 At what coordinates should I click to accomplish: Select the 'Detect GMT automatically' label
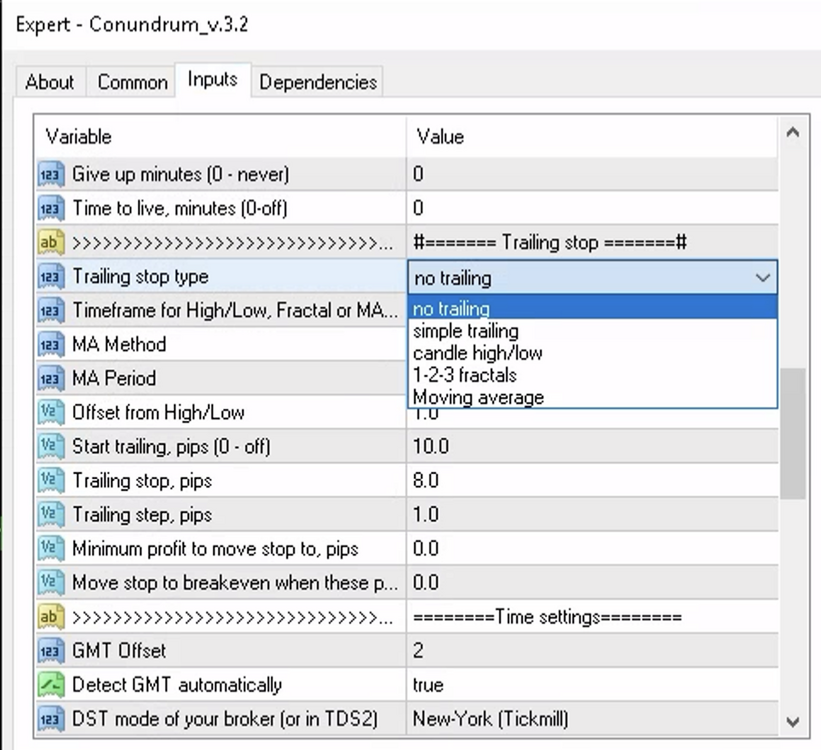(177, 685)
